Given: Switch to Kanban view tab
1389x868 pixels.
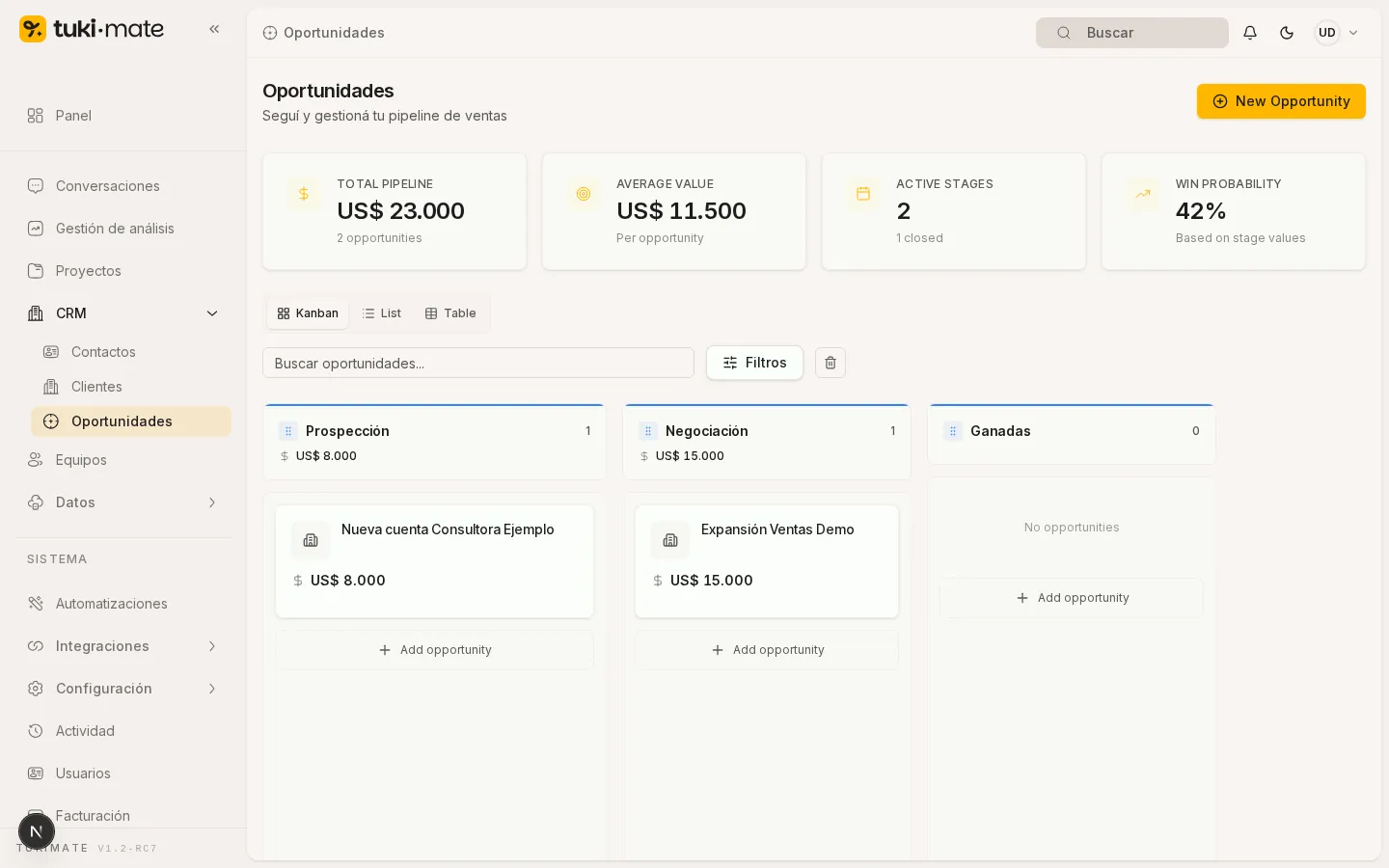Looking at the screenshot, I should pyautogui.click(x=308, y=313).
